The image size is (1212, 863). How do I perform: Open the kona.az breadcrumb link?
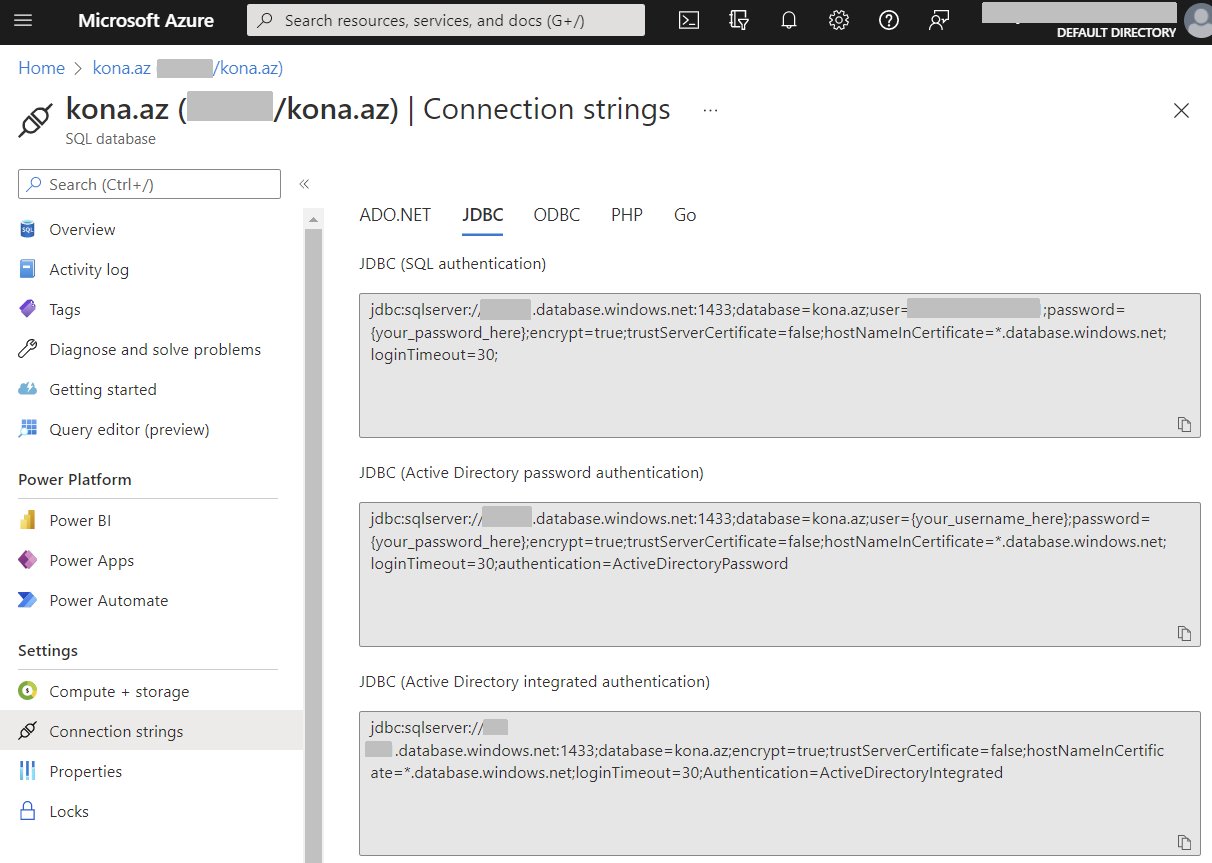coord(188,68)
